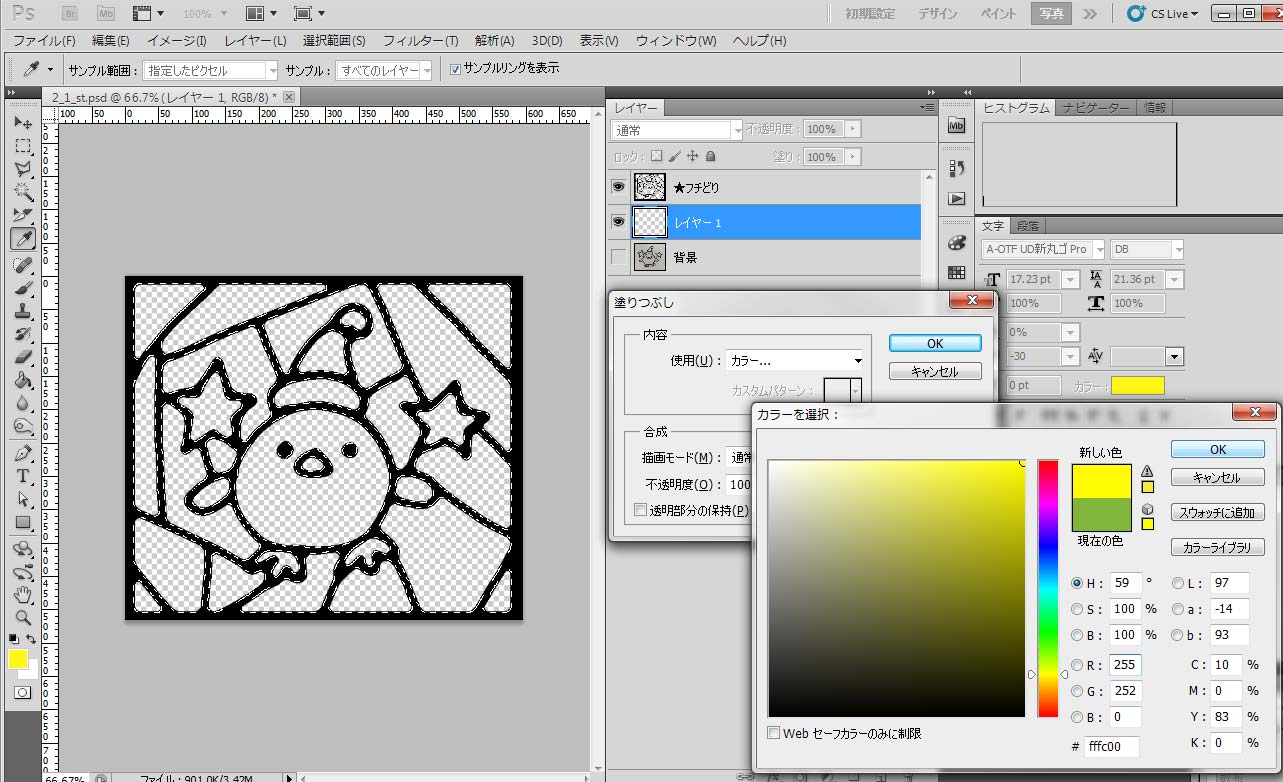
Task: Select the Hand tool
Action: 22,595
